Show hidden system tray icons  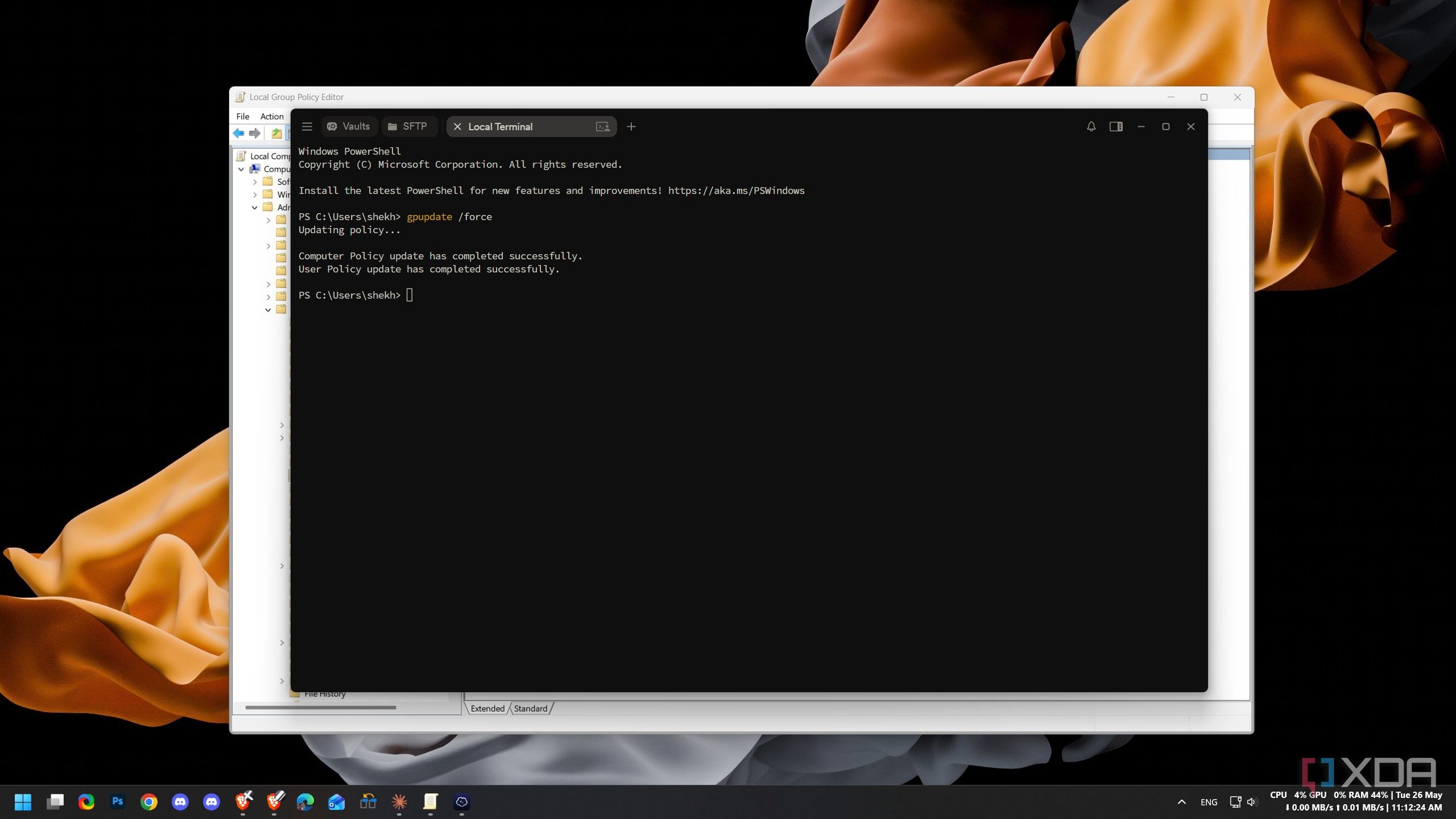(x=1181, y=802)
